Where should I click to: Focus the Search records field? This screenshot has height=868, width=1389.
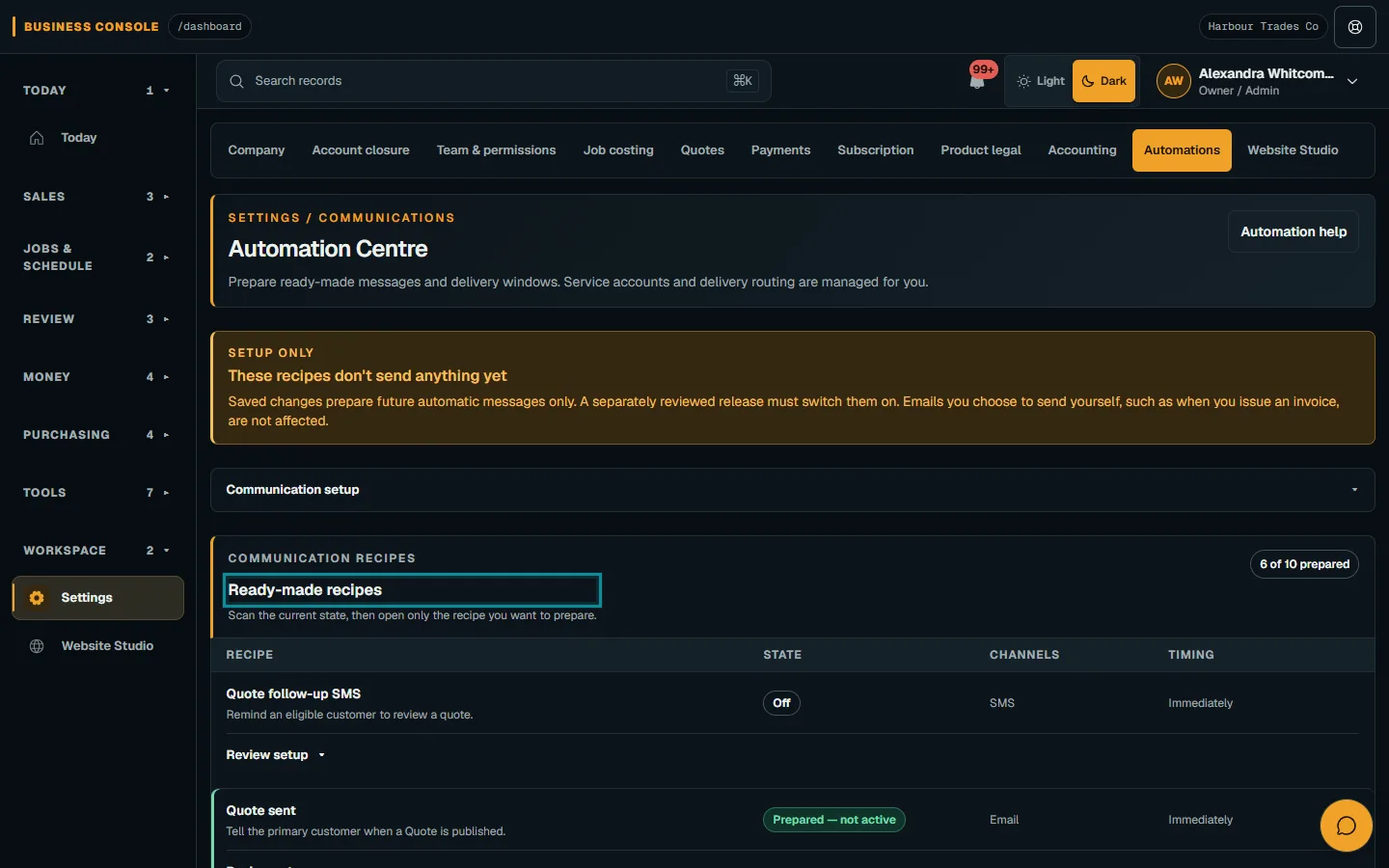(x=493, y=81)
